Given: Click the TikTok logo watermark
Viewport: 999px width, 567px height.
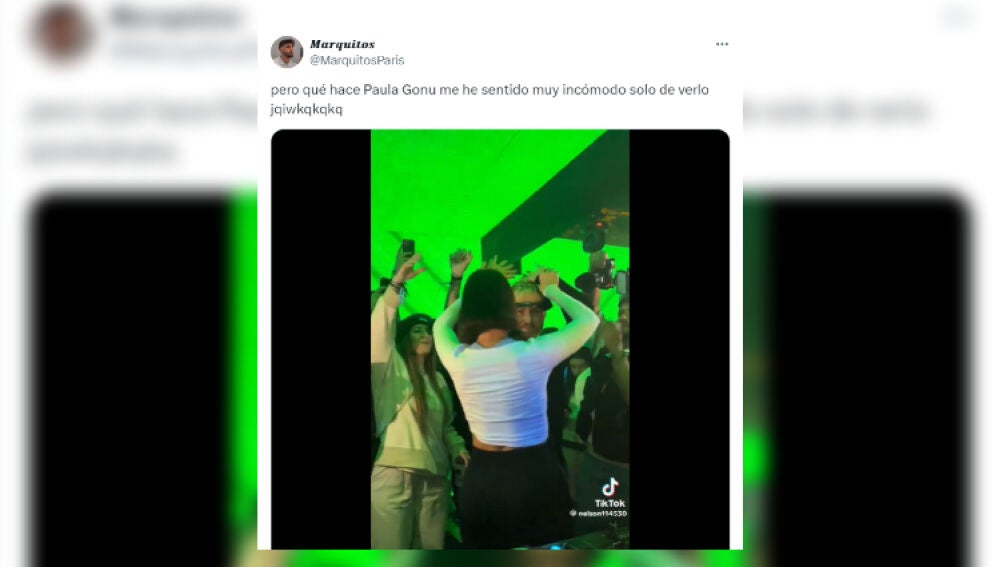Looking at the screenshot, I should tap(610, 492).
